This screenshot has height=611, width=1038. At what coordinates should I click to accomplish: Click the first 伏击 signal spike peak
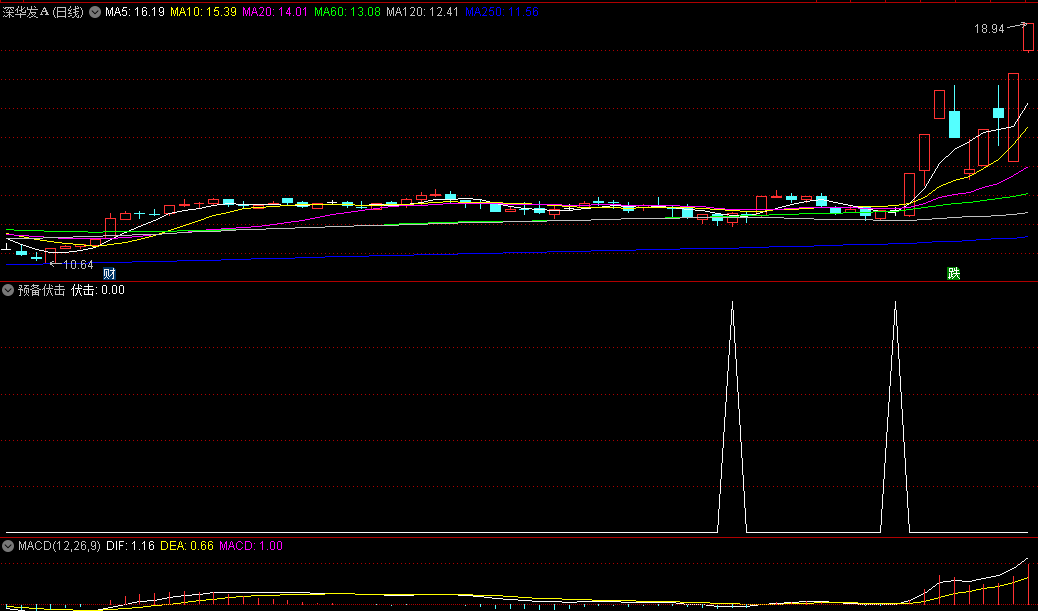pyautogui.click(x=732, y=302)
